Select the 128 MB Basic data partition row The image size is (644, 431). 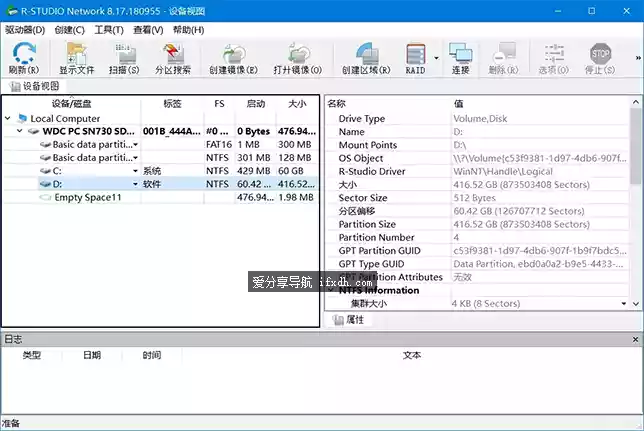pos(161,158)
